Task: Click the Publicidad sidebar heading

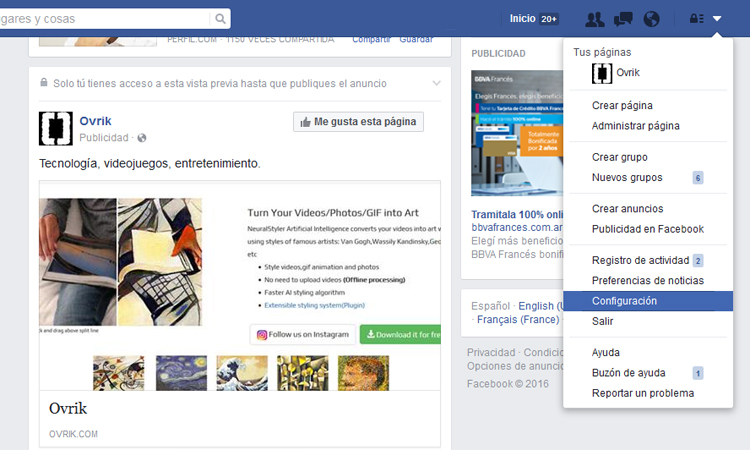Action: 498,54
